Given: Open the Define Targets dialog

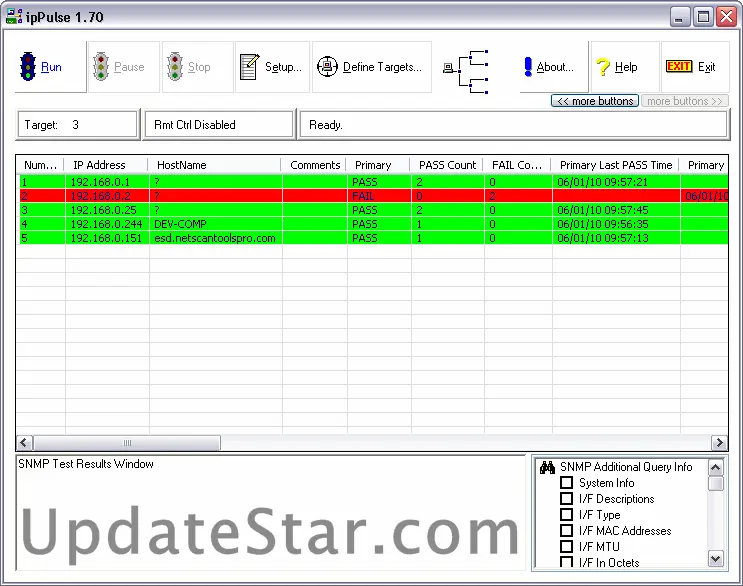Looking at the screenshot, I should tap(372, 67).
